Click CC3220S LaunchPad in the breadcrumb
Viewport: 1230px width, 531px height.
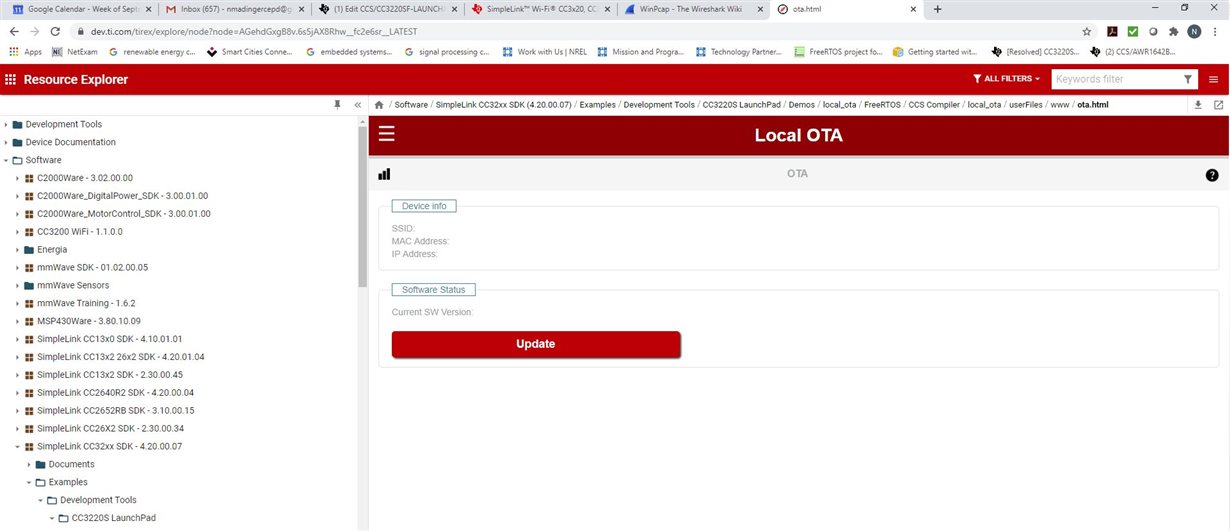tap(741, 104)
